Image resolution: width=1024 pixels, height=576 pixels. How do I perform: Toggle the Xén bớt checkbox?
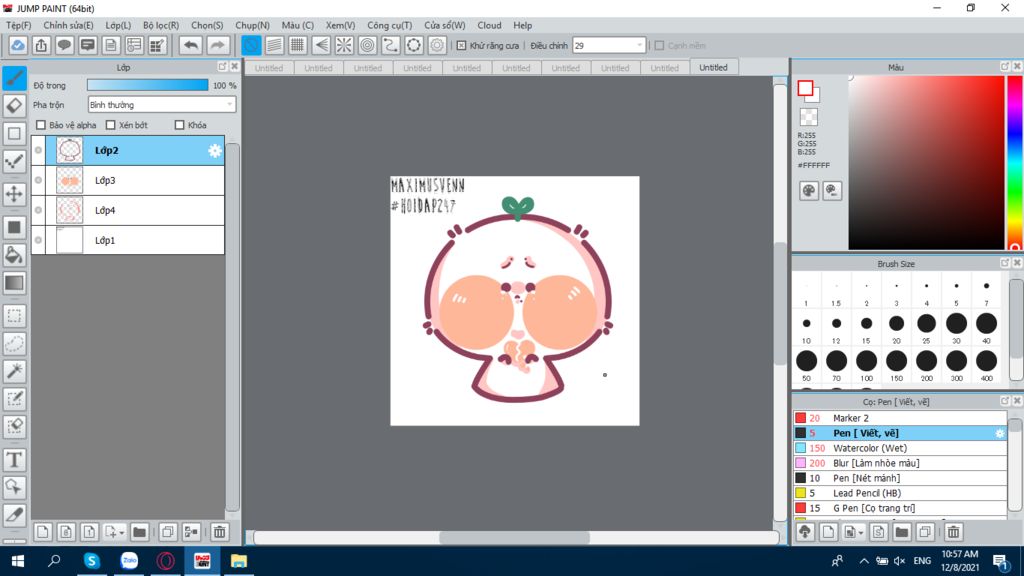pos(110,125)
